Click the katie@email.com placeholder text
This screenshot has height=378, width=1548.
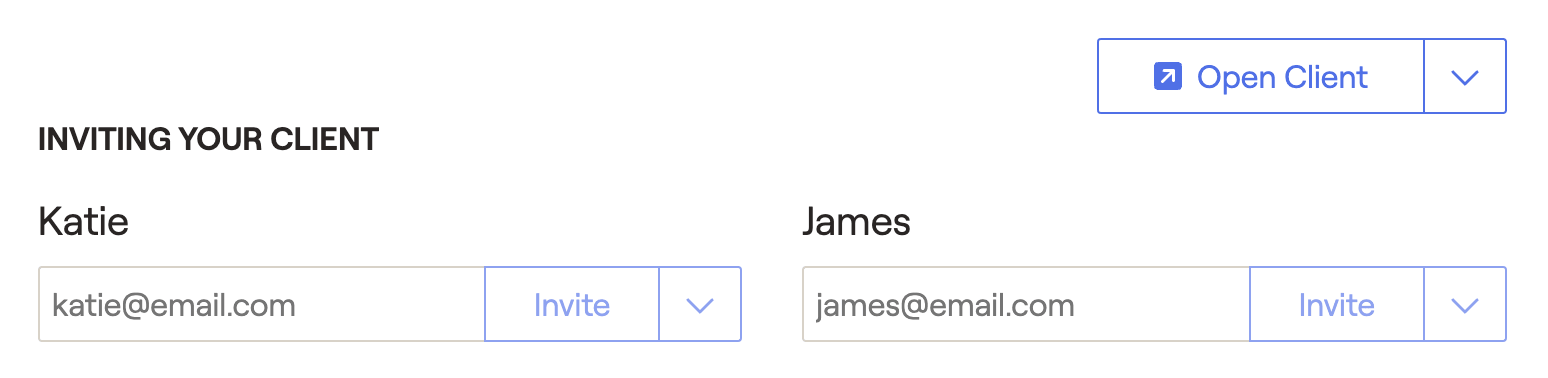click(174, 305)
